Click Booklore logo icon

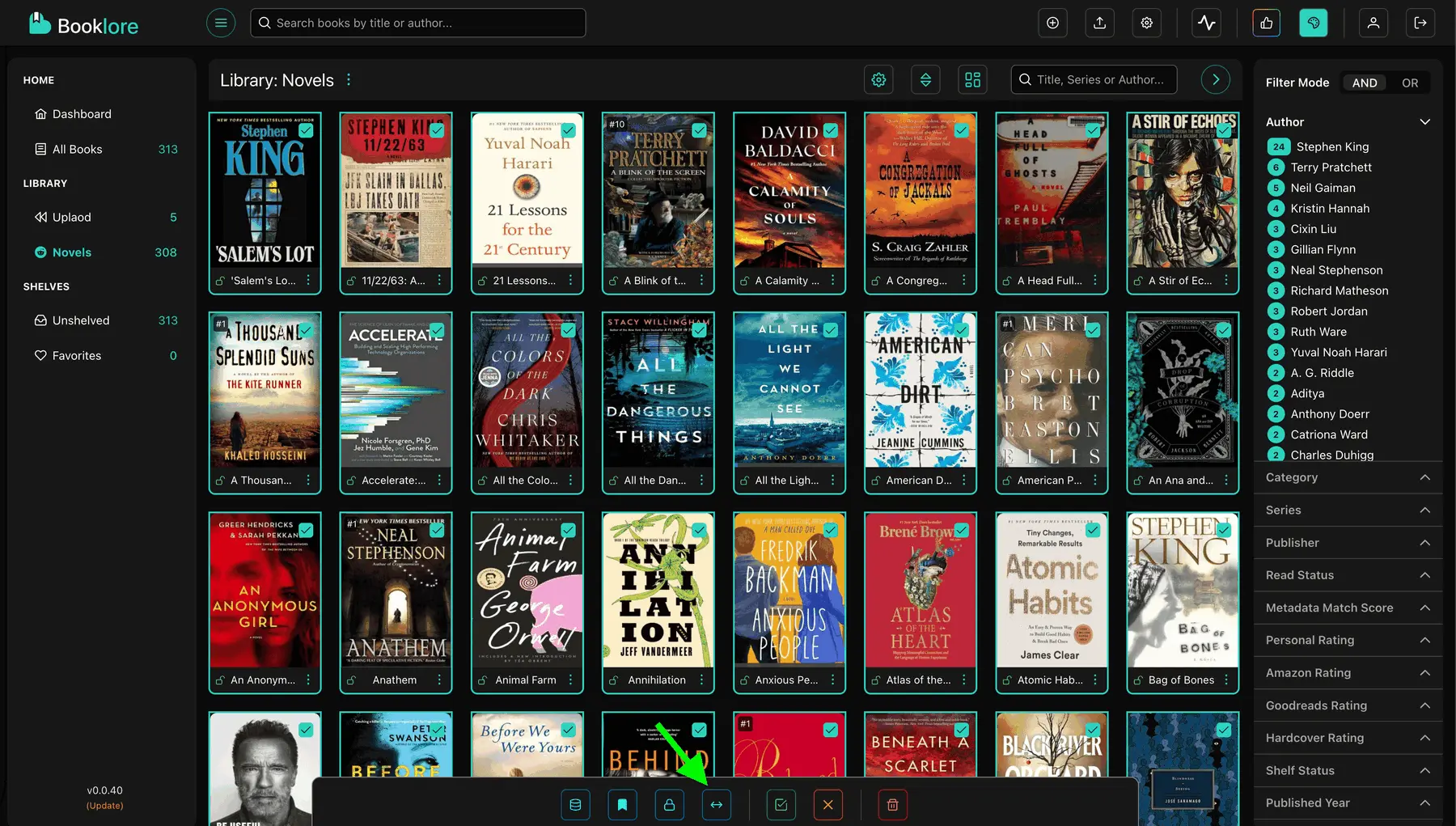[40, 23]
